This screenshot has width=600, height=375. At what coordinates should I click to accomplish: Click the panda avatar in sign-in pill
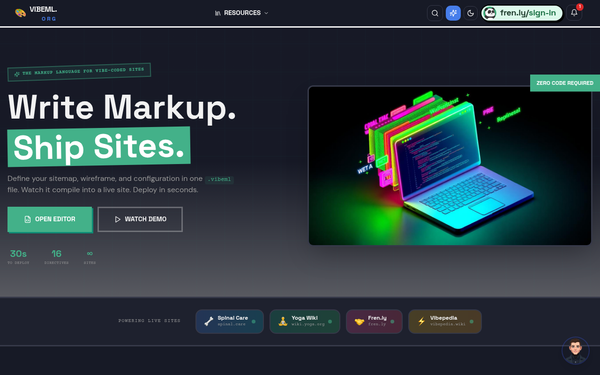pyautogui.click(x=490, y=13)
